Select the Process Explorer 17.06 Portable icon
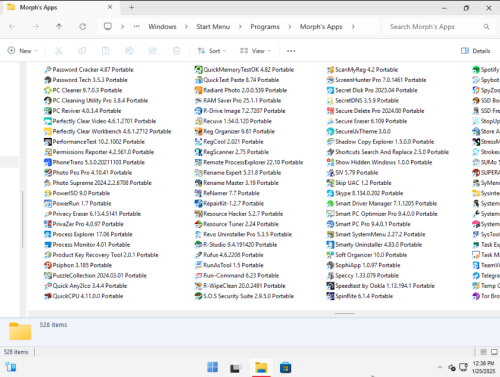This screenshot has width=500, height=377. tap(48, 234)
